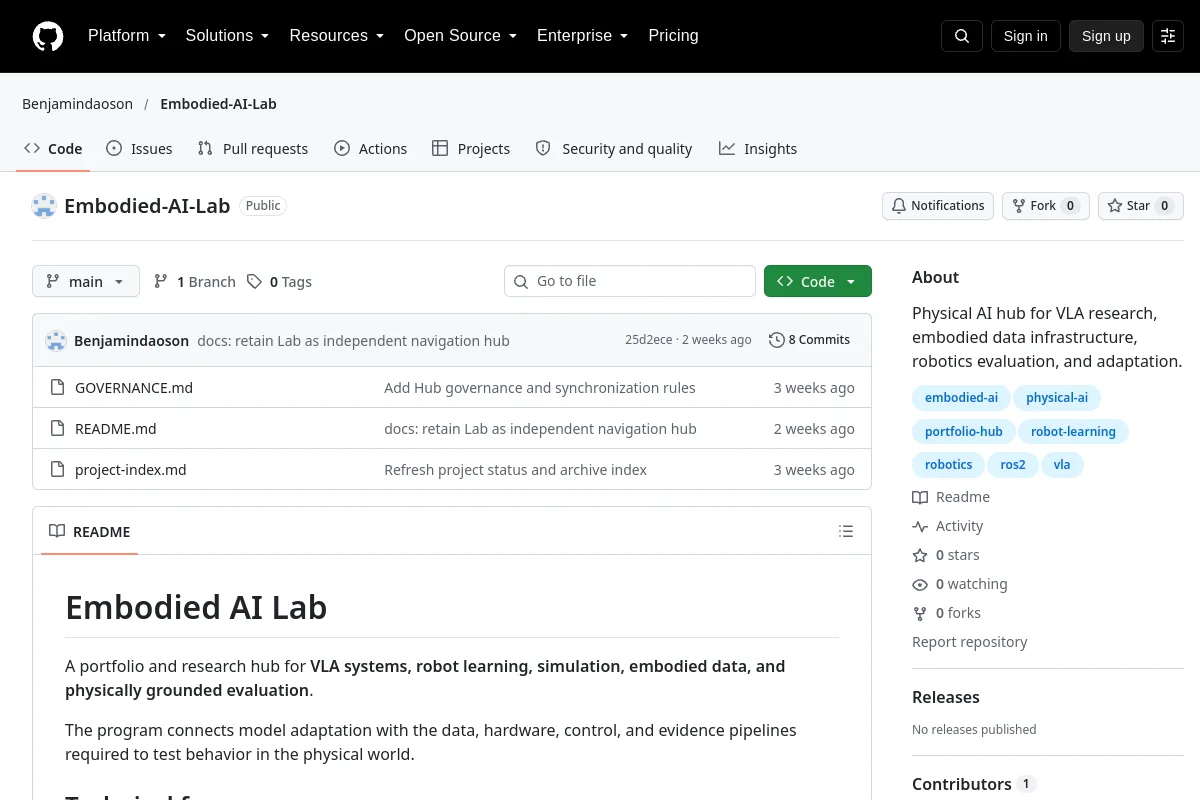Viewport: 1200px width, 800px height.
Task: Click the Sign in button
Action: tap(1026, 36)
